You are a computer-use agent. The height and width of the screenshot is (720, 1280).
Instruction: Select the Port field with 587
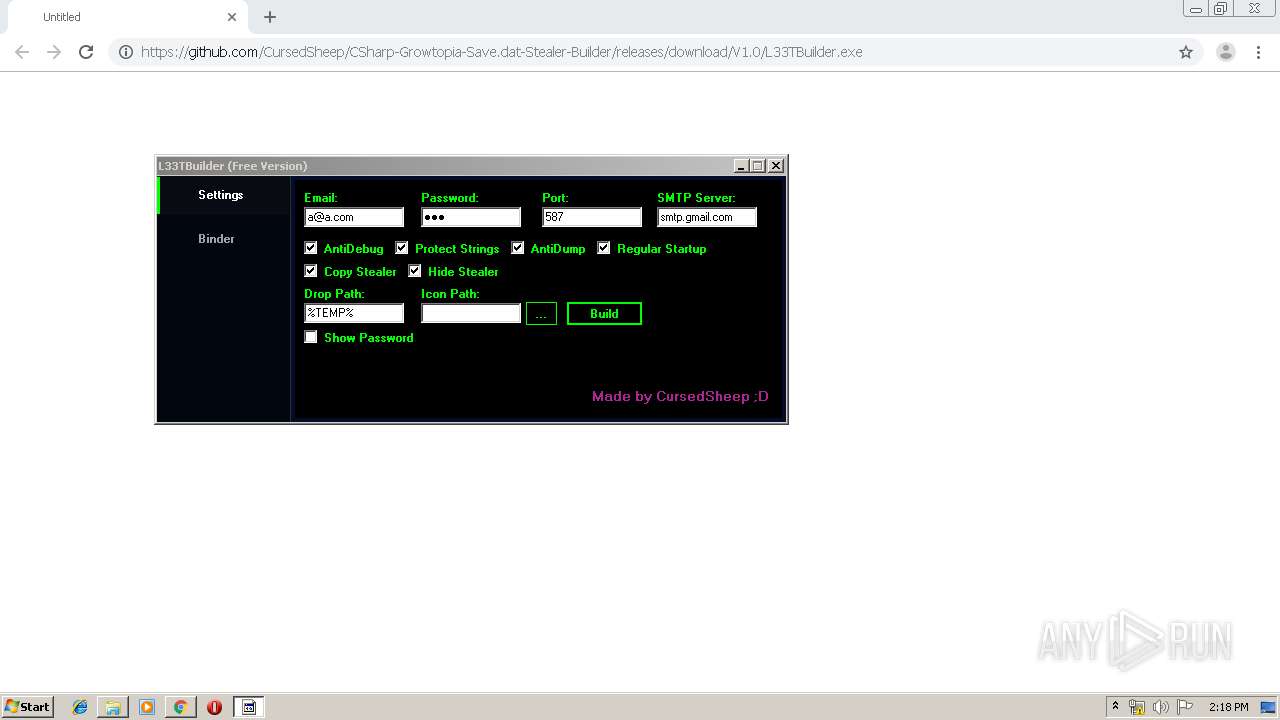[592, 217]
